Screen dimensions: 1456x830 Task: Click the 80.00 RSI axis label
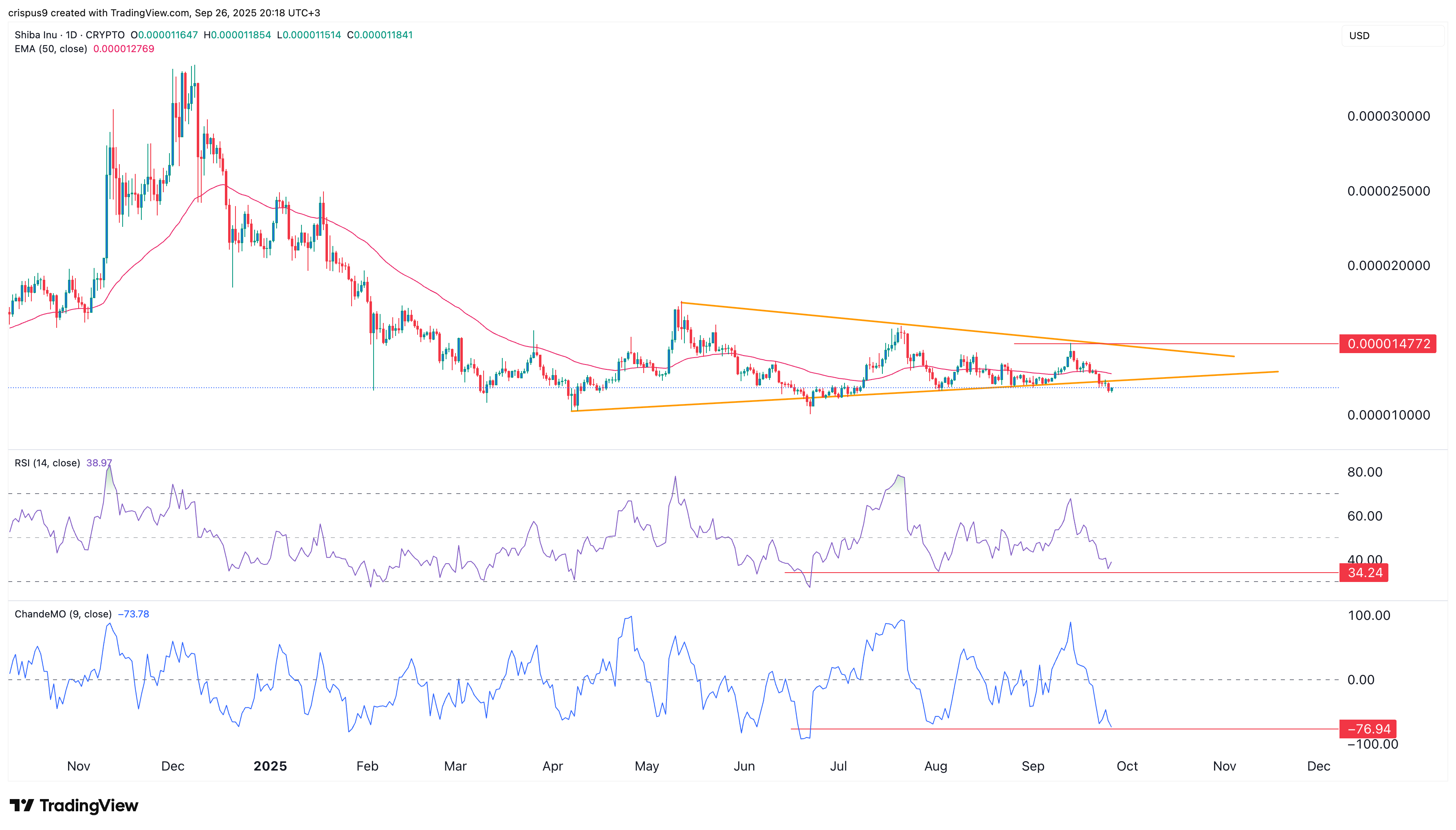1364,472
